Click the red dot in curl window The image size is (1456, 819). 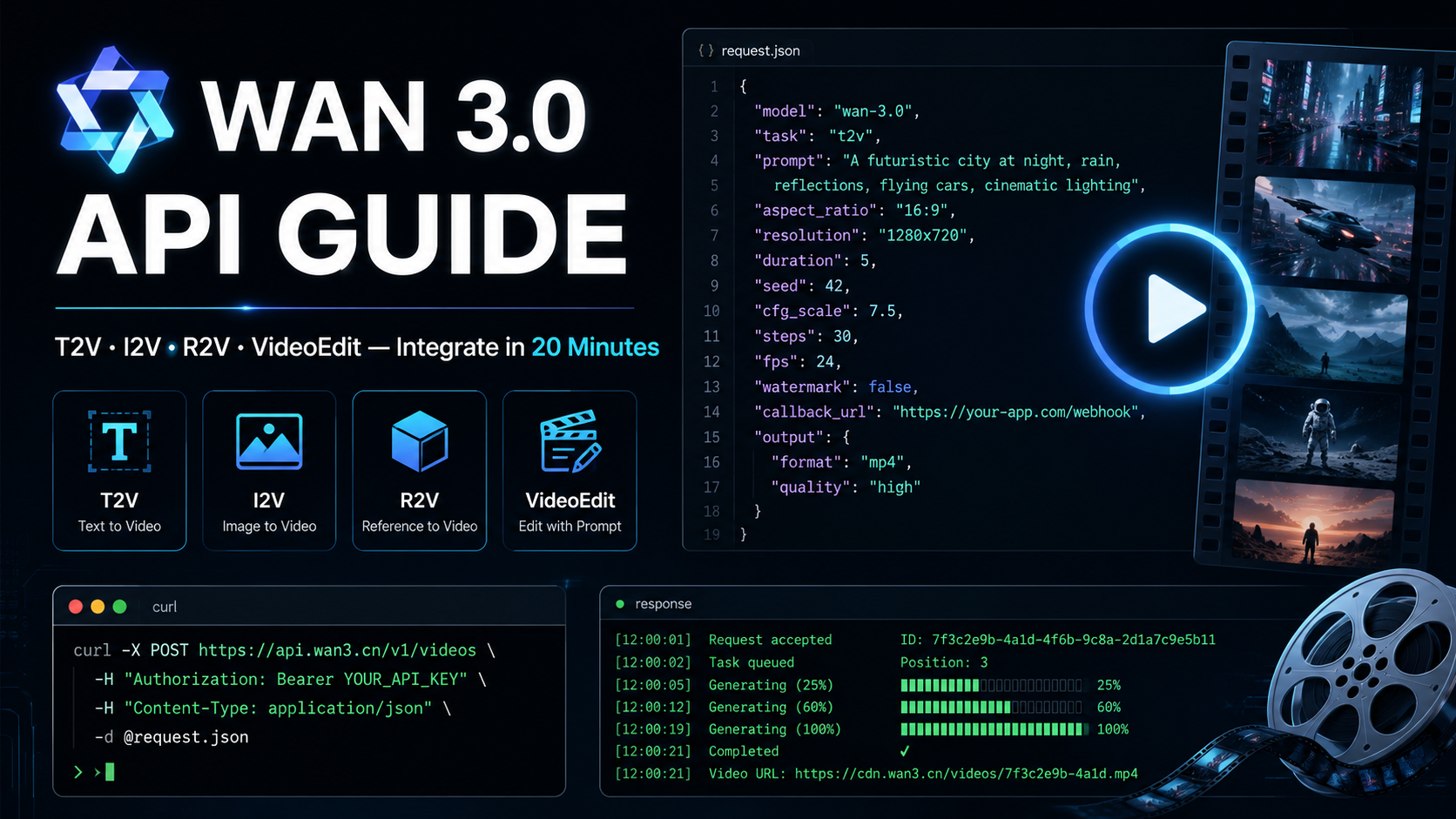[76, 607]
